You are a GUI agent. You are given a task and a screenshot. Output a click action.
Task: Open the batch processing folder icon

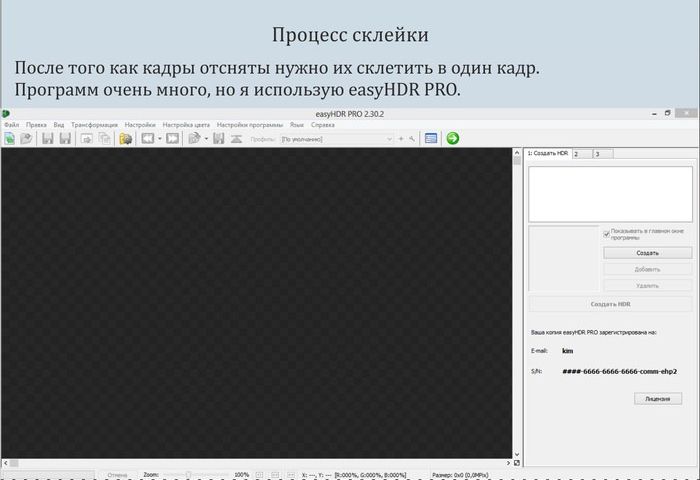[126, 139]
